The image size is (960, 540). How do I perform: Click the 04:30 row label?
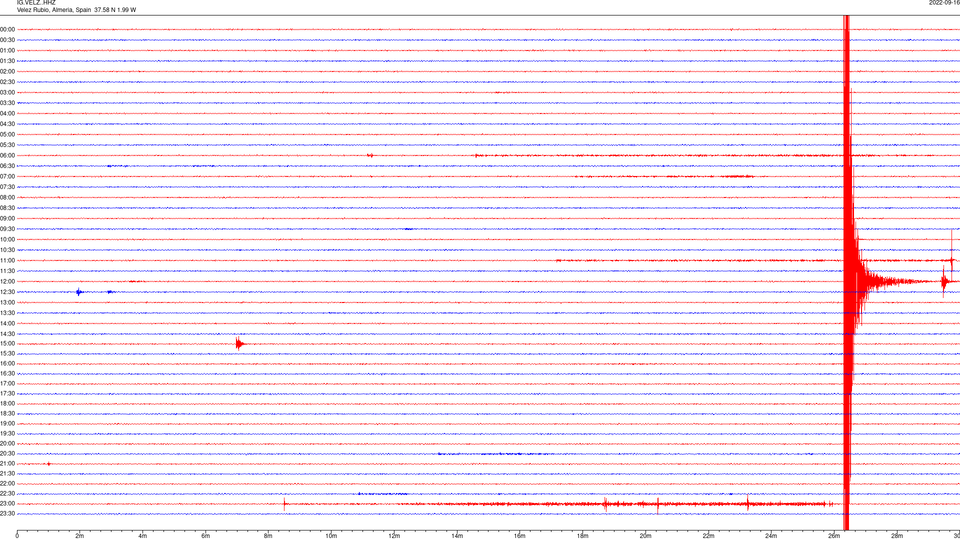tap(7, 124)
